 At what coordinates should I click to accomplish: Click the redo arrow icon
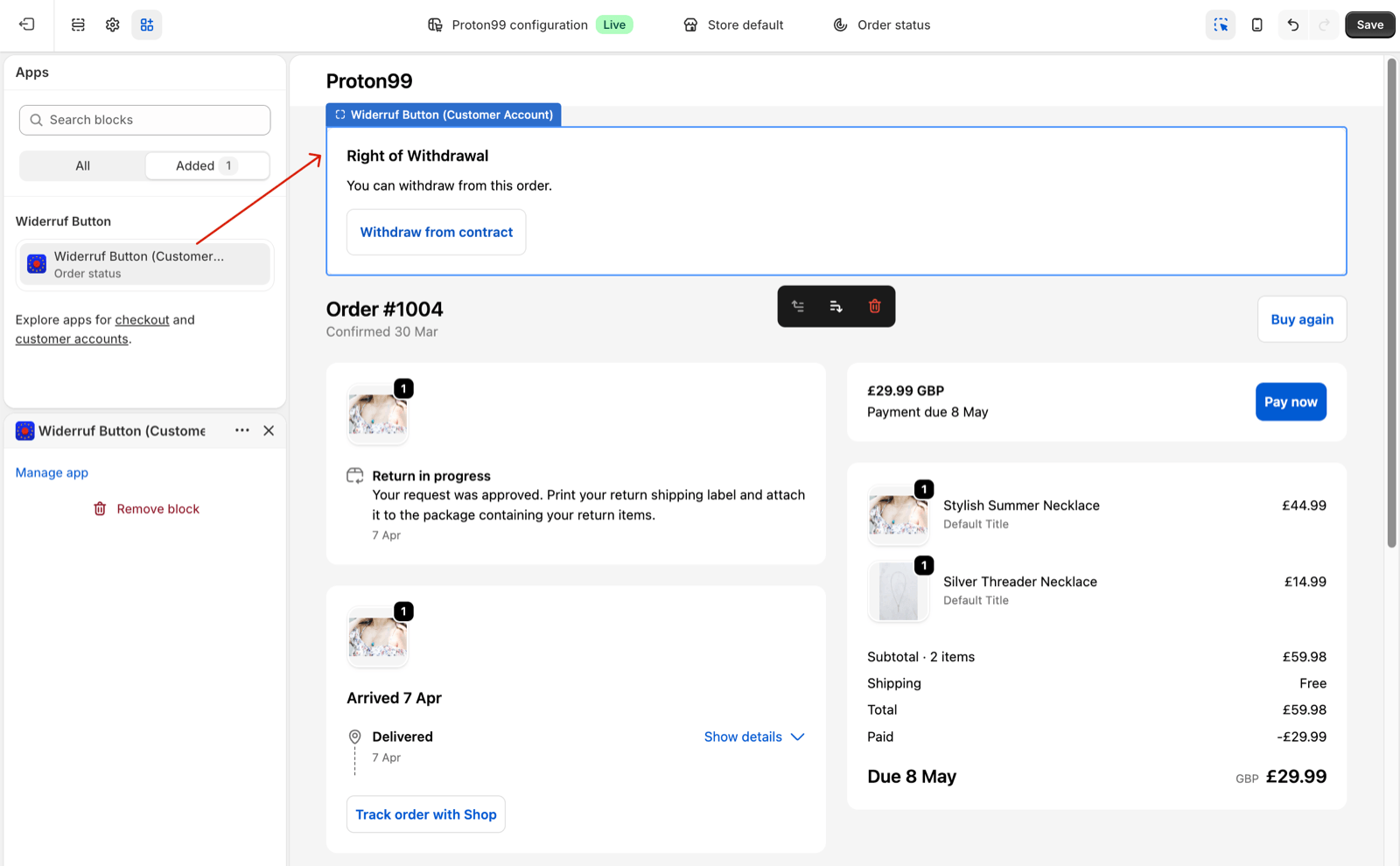pos(1325,24)
